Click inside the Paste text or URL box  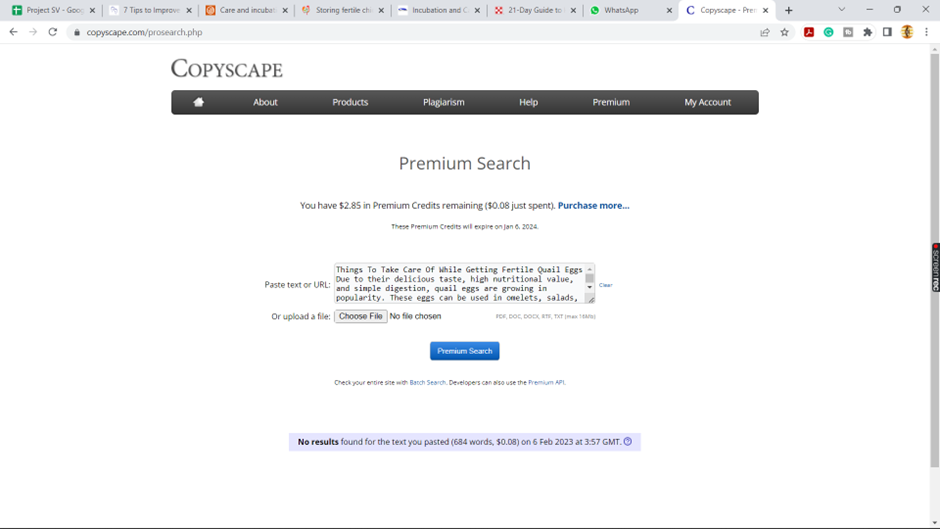pos(459,283)
